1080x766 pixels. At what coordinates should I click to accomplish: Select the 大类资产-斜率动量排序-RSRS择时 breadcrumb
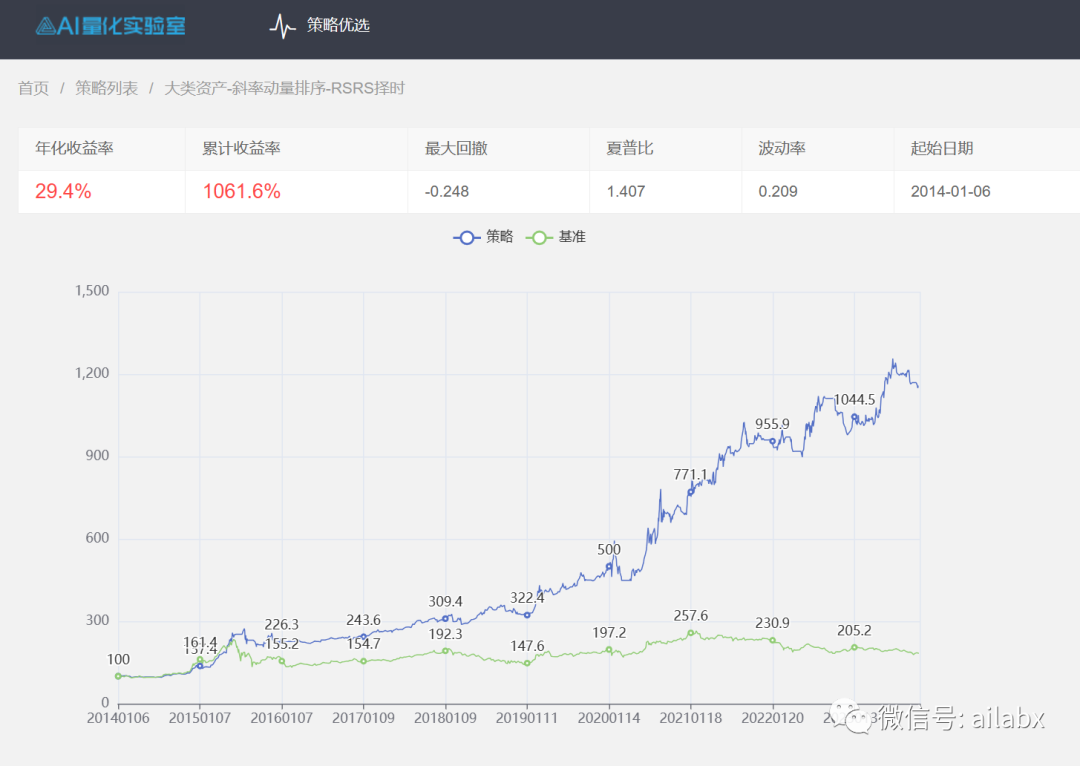(284, 88)
